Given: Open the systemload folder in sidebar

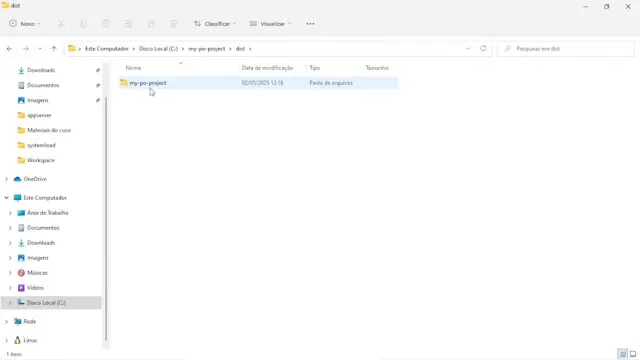Looking at the screenshot, I should (x=41, y=145).
